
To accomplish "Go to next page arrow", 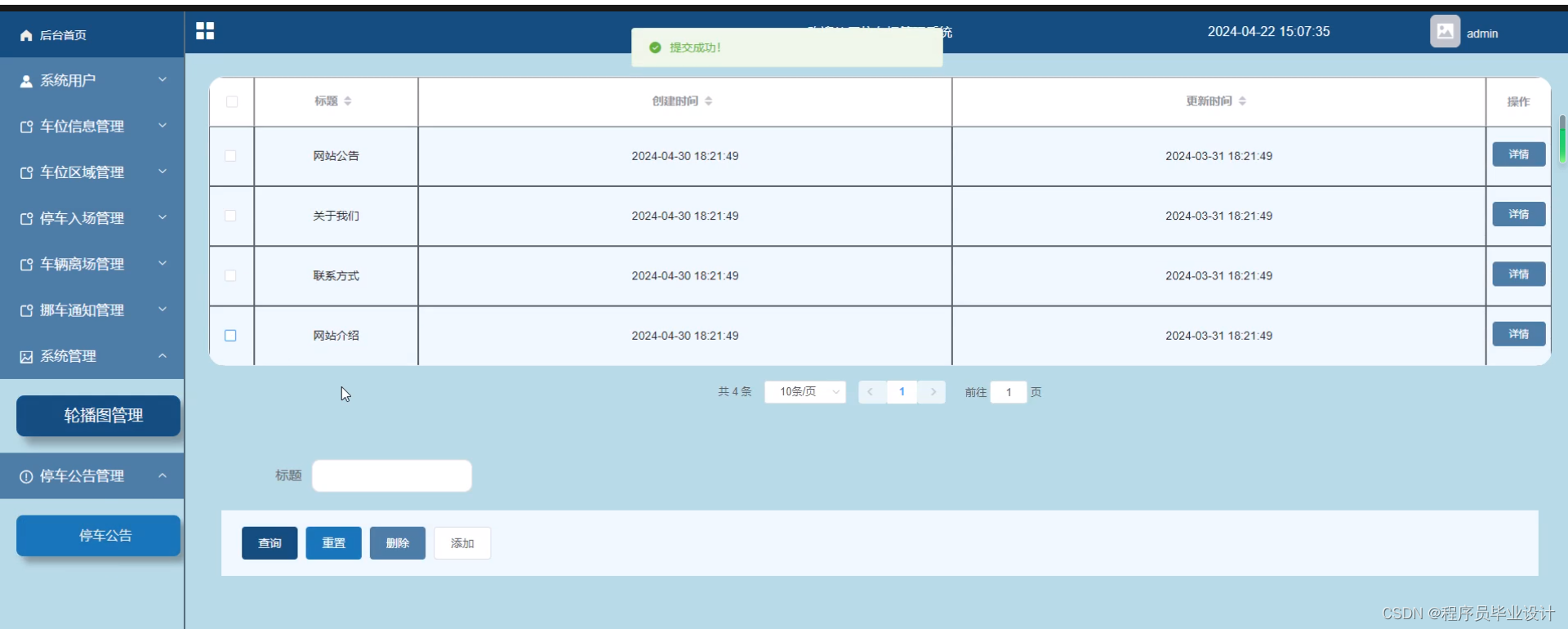I will [933, 392].
